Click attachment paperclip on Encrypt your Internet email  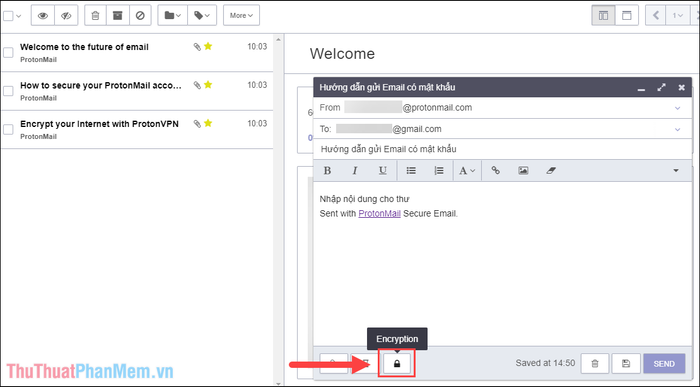[x=197, y=124]
